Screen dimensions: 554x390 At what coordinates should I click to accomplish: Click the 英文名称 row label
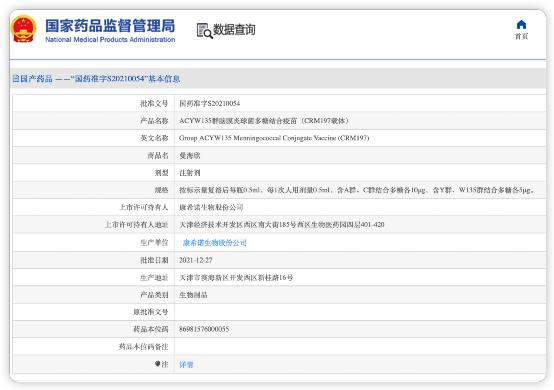pos(154,138)
